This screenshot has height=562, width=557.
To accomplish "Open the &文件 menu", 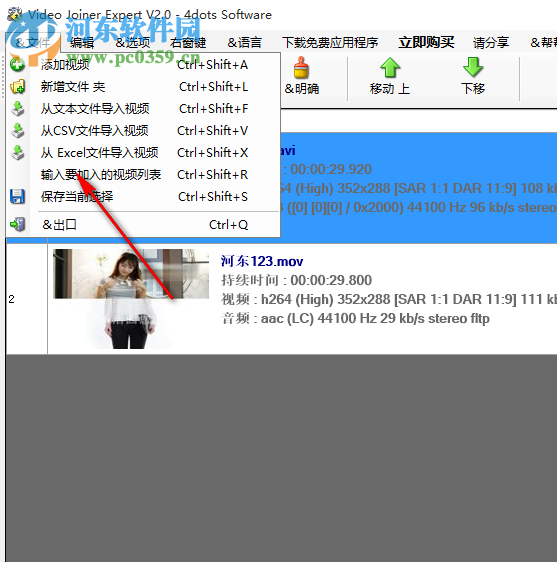I will 33,43.
